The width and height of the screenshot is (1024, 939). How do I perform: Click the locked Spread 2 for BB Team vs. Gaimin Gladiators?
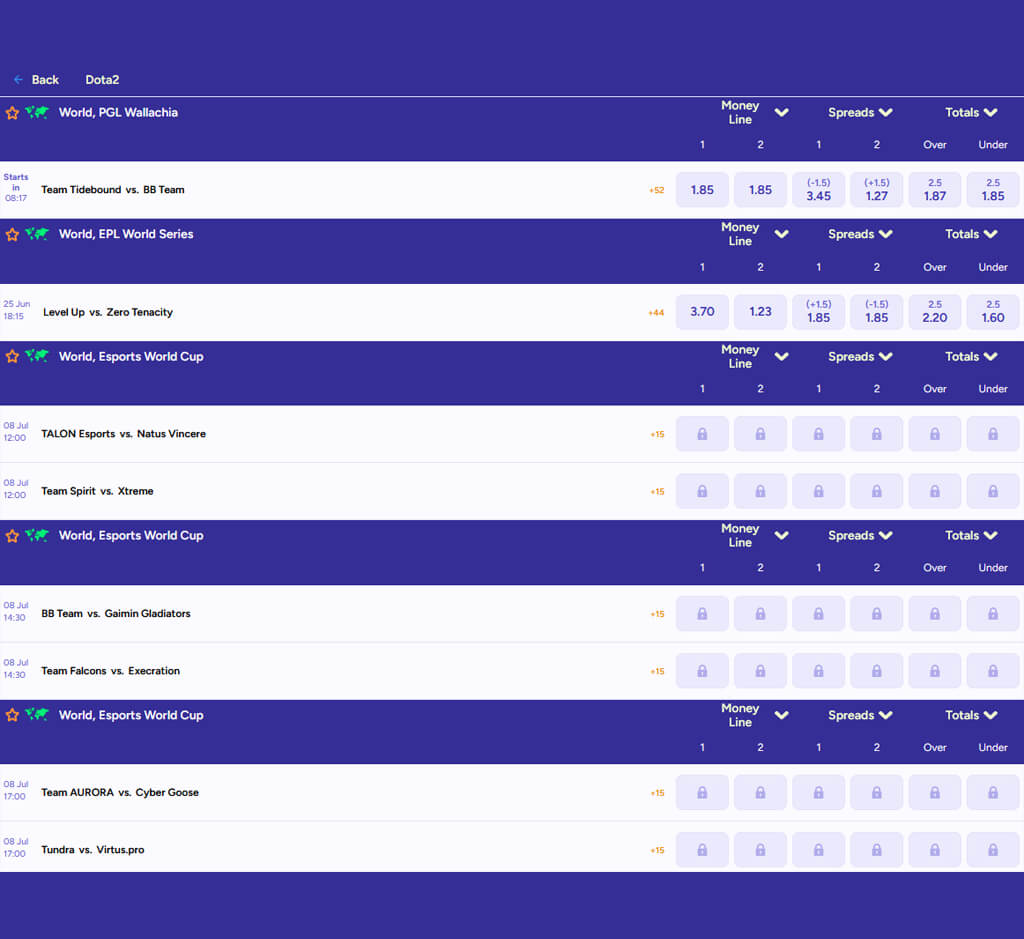click(876, 614)
